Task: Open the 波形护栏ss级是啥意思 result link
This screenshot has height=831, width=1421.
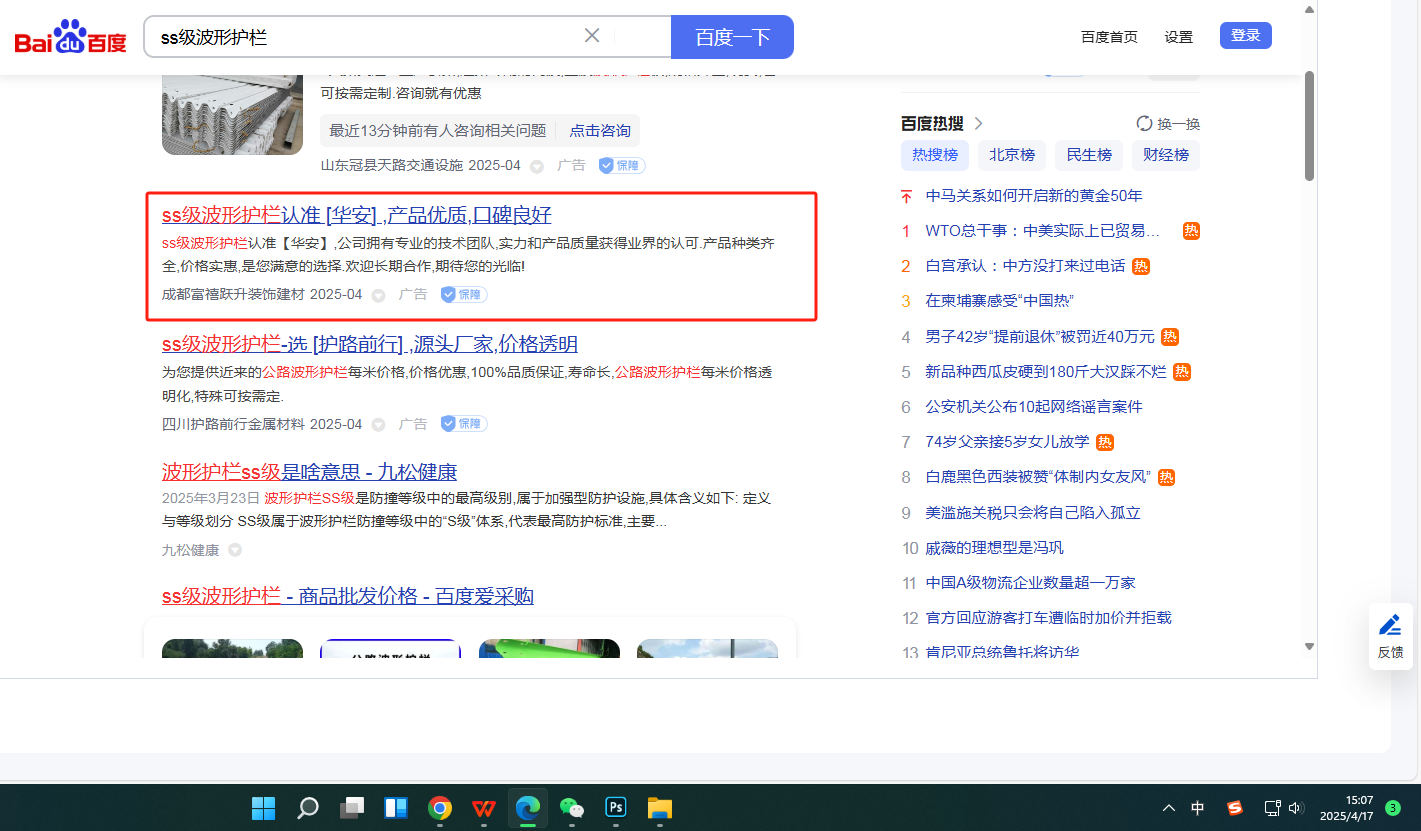Action: click(x=309, y=472)
